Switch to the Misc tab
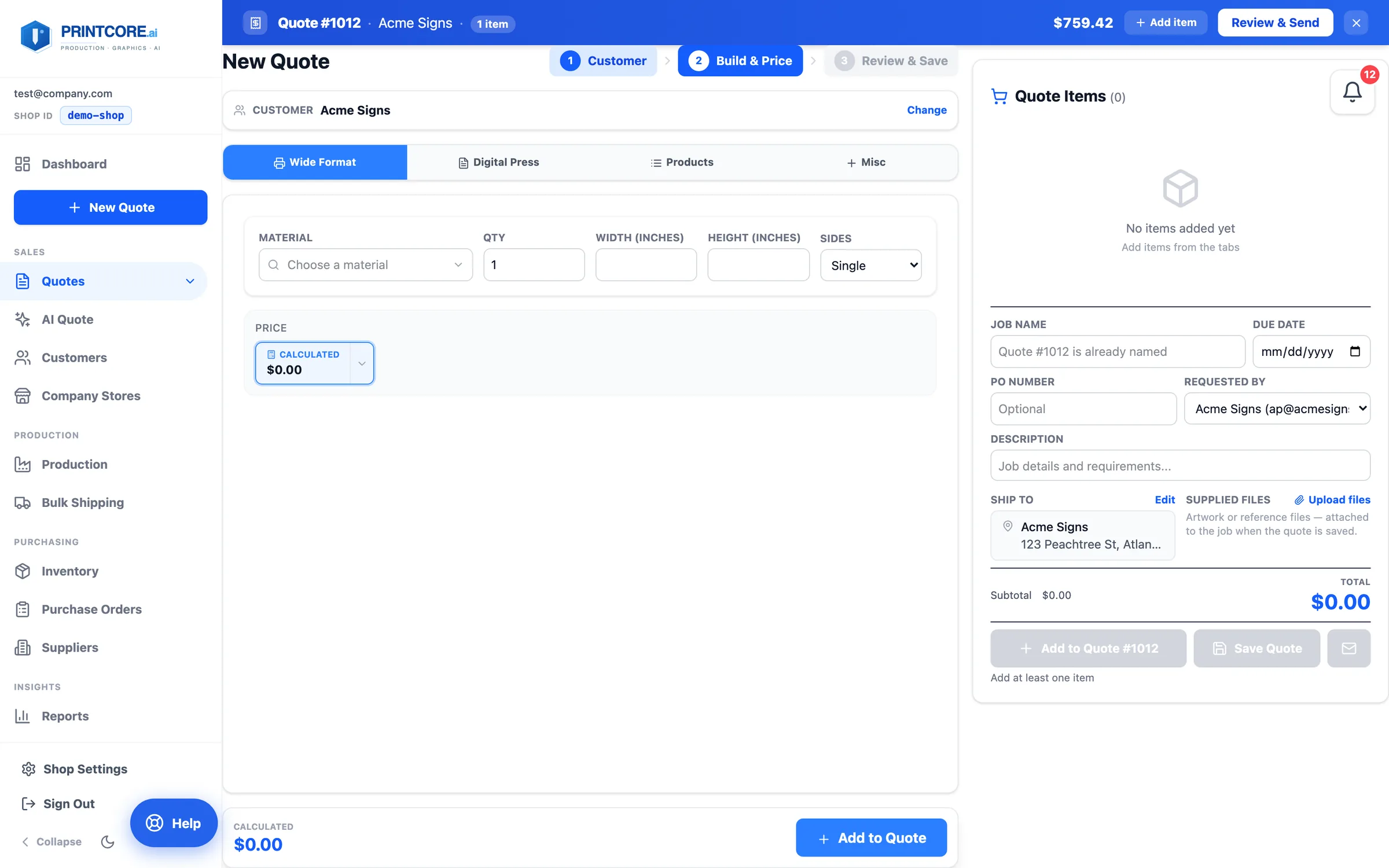 (866, 163)
